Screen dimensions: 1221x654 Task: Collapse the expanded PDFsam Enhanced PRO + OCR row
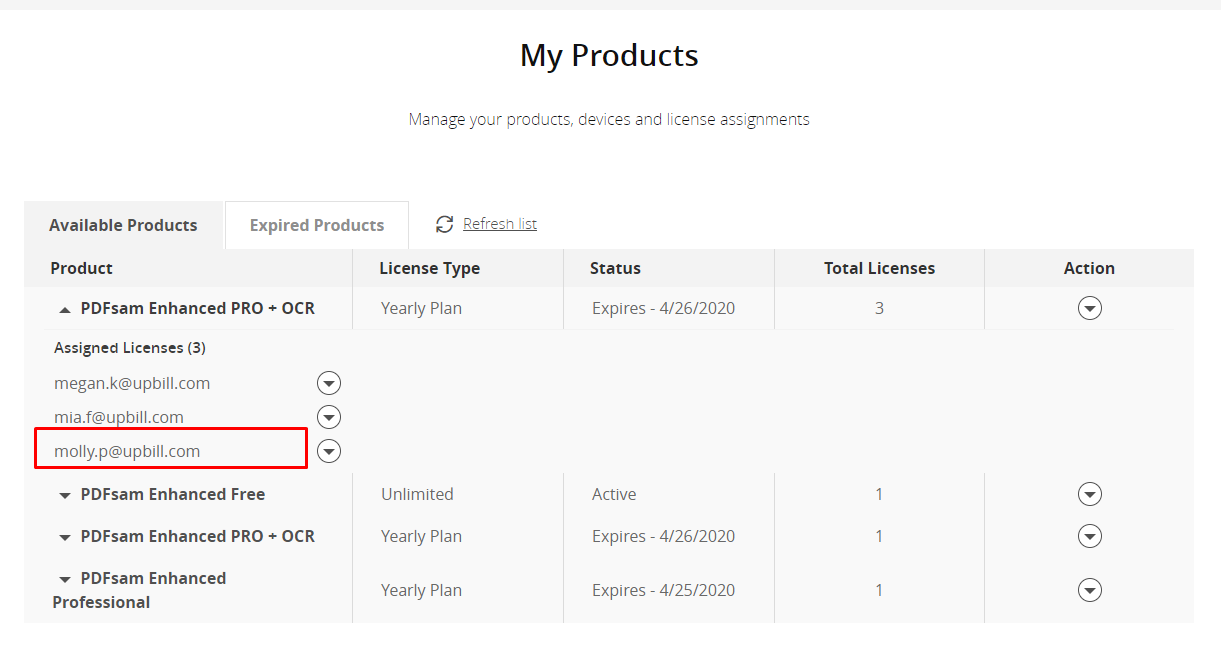(x=65, y=310)
